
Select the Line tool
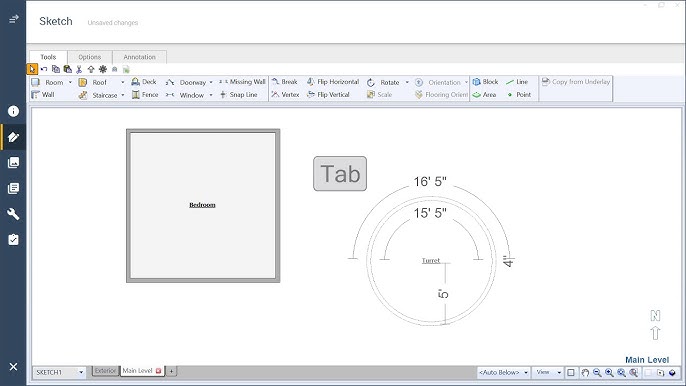[517, 82]
